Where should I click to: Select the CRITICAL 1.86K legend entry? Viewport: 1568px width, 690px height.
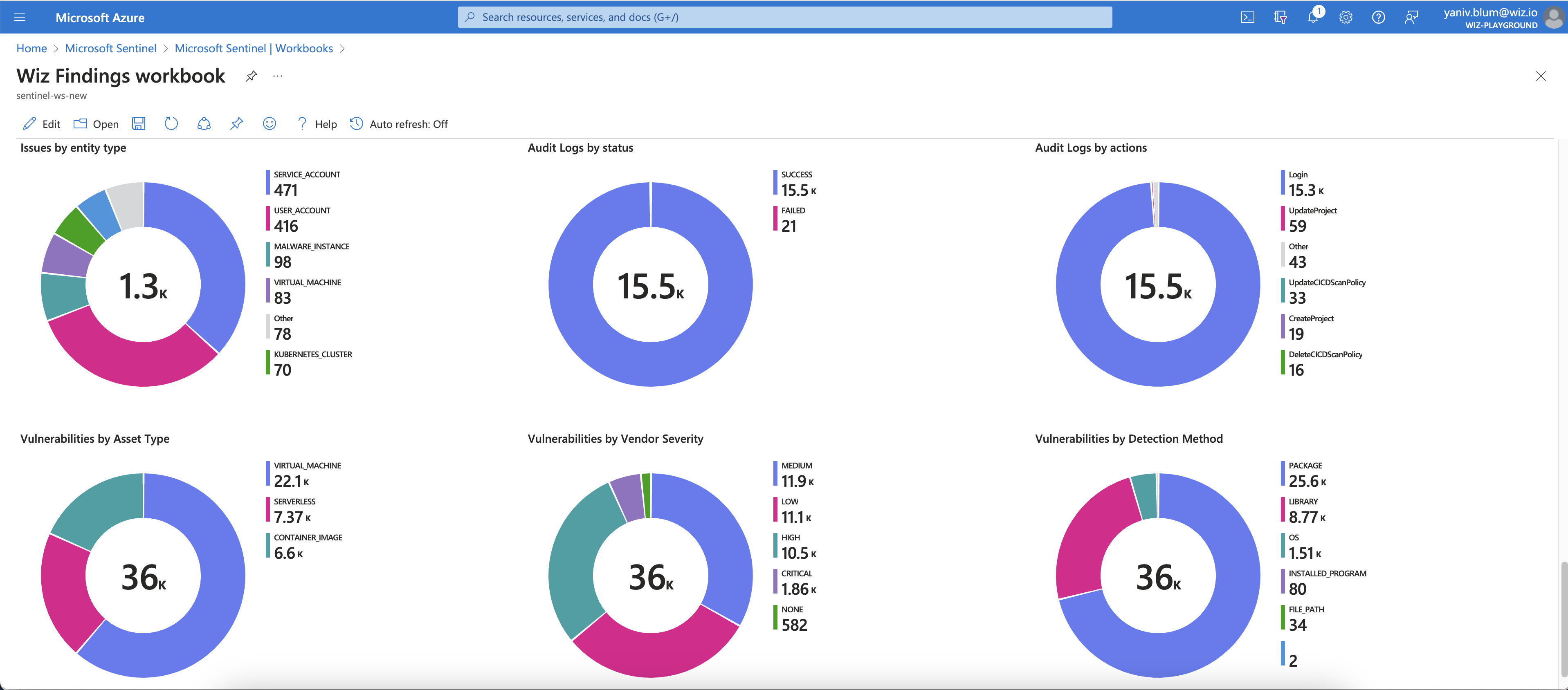[x=795, y=582]
